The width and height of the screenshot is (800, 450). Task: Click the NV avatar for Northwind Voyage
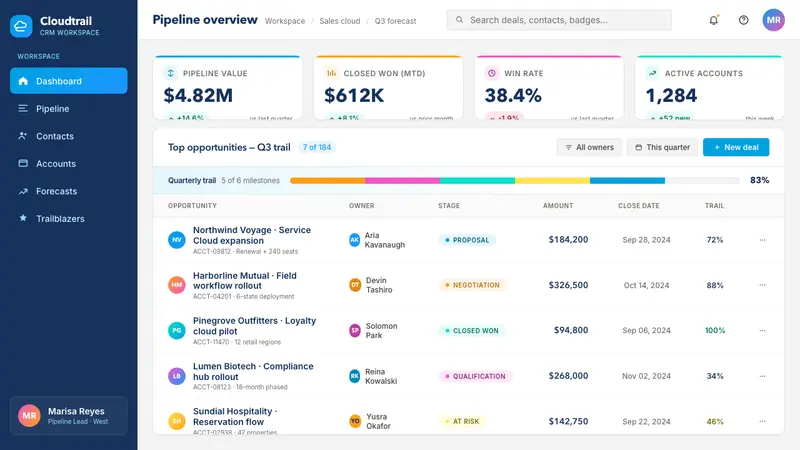tap(177, 240)
